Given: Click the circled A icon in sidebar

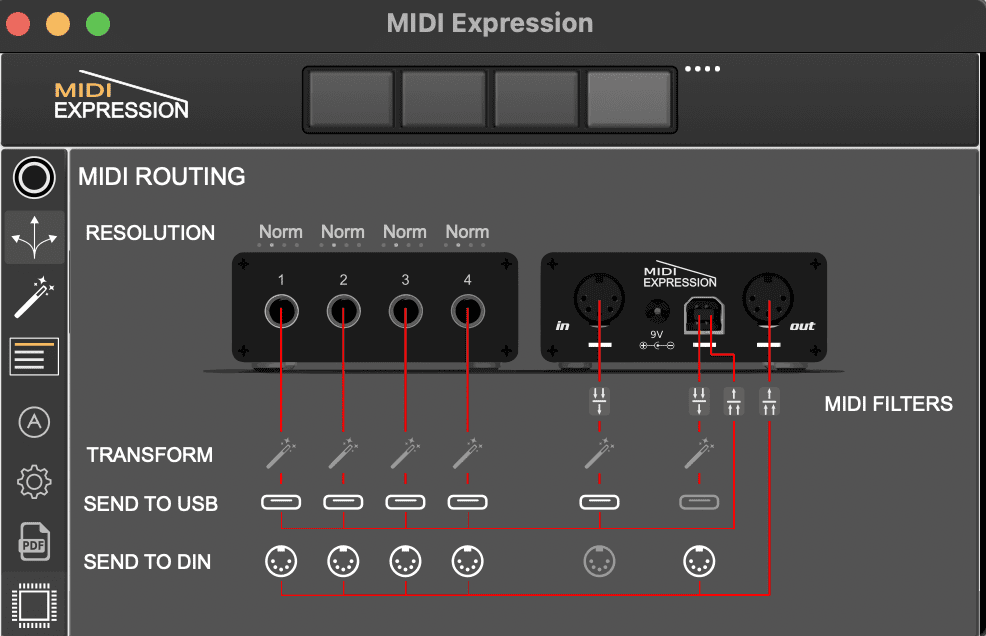Looking at the screenshot, I should coord(34,422).
